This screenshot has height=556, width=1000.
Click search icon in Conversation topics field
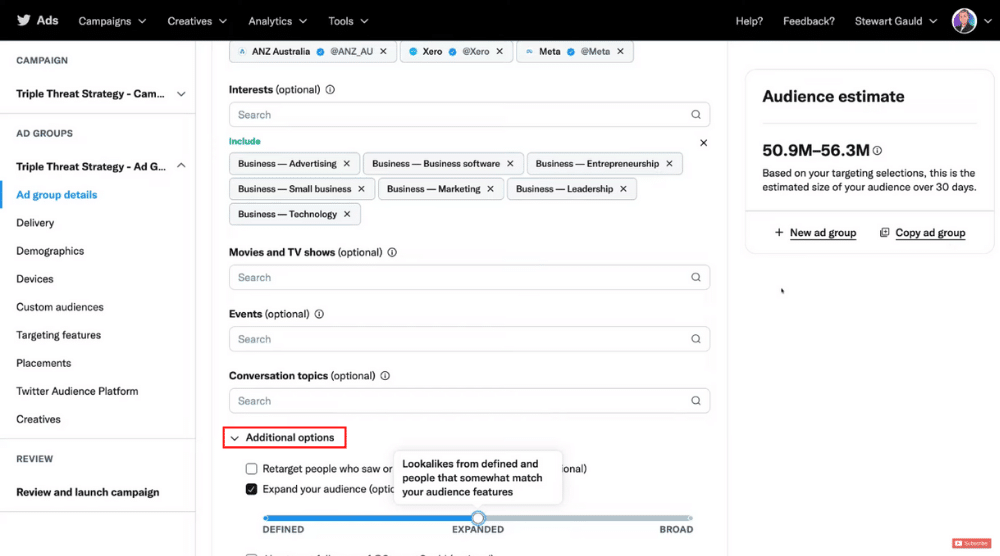696,401
